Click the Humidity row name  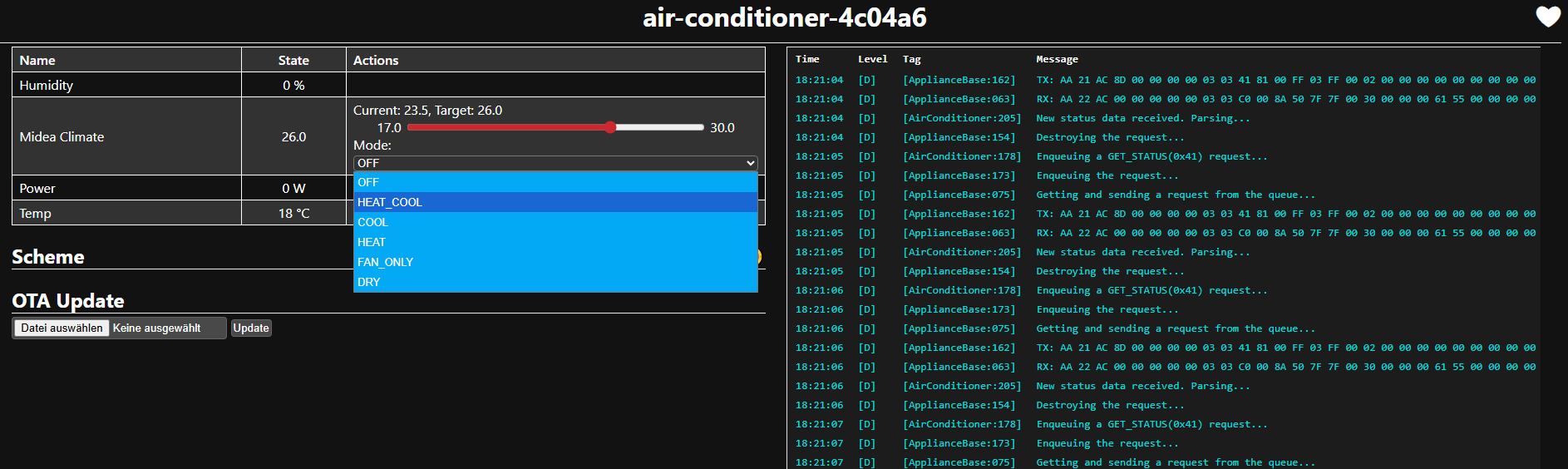tap(47, 85)
